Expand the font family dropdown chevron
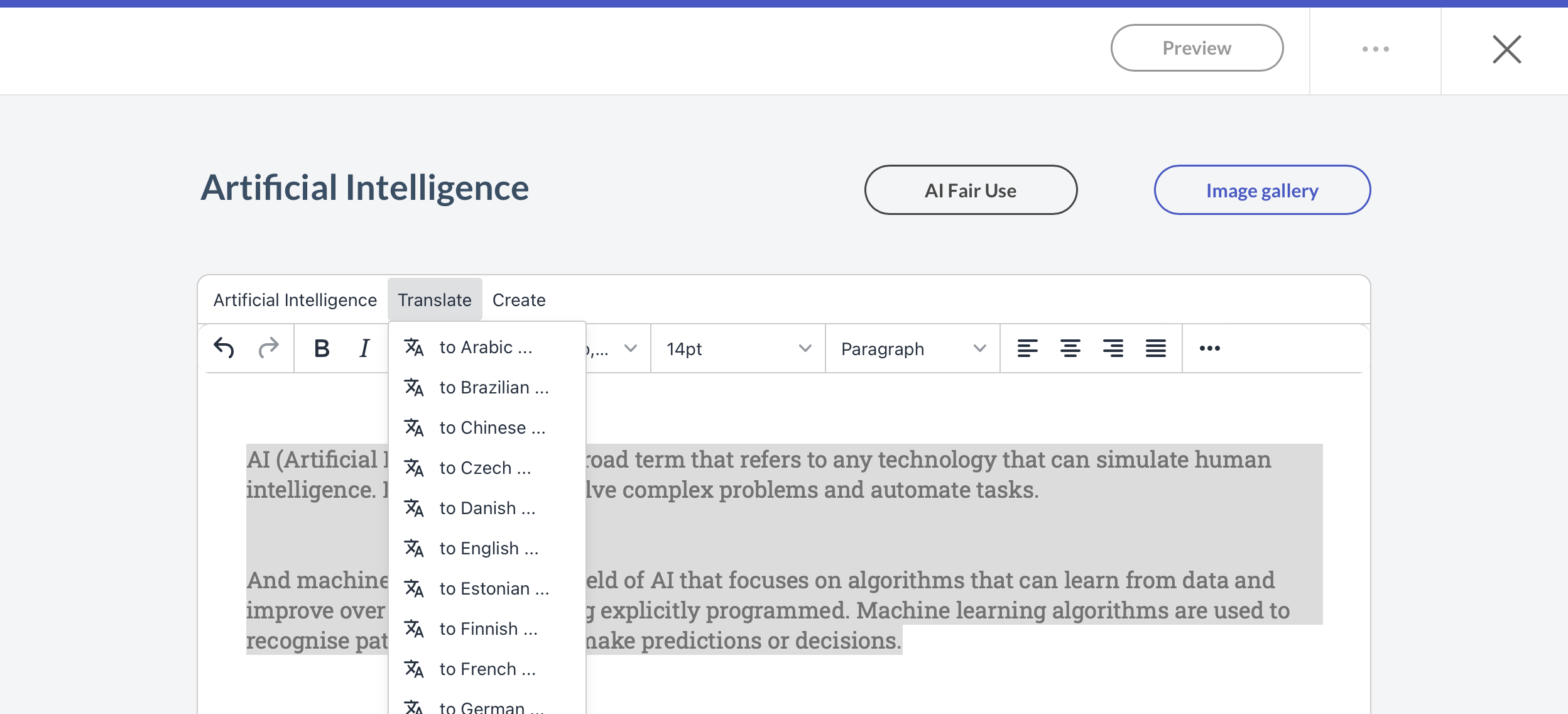The width and height of the screenshot is (1568, 714). tap(631, 348)
